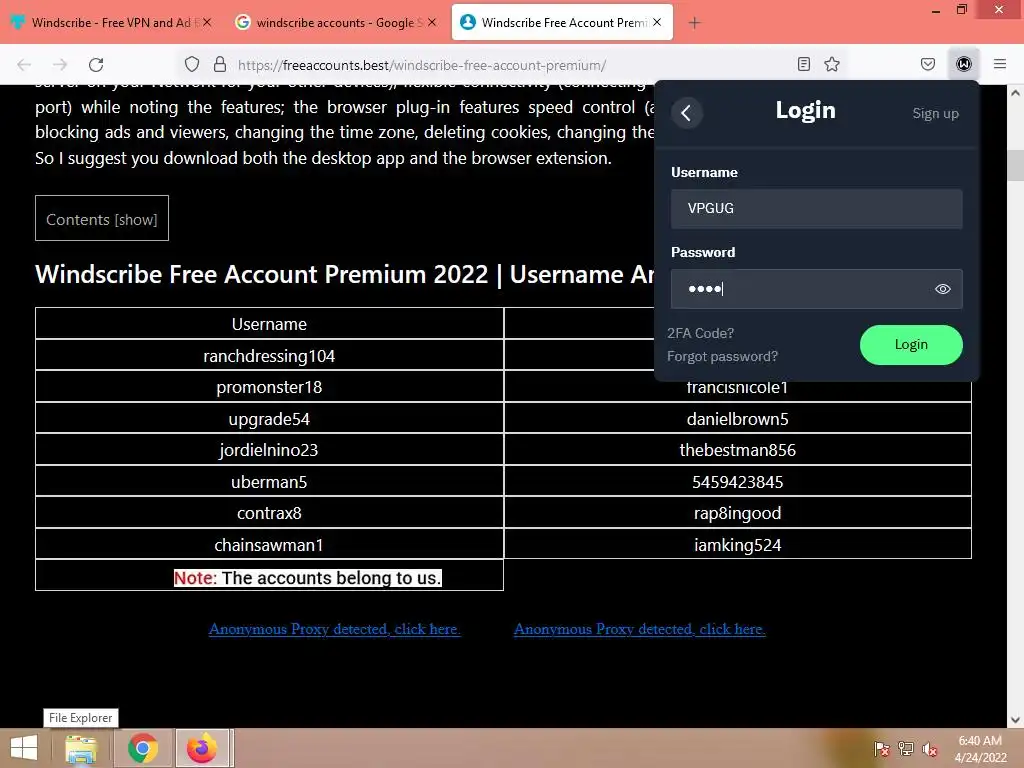Click the green Login button
The width and height of the screenshot is (1024, 768).
pyautogui.click(x=911, y=345)
